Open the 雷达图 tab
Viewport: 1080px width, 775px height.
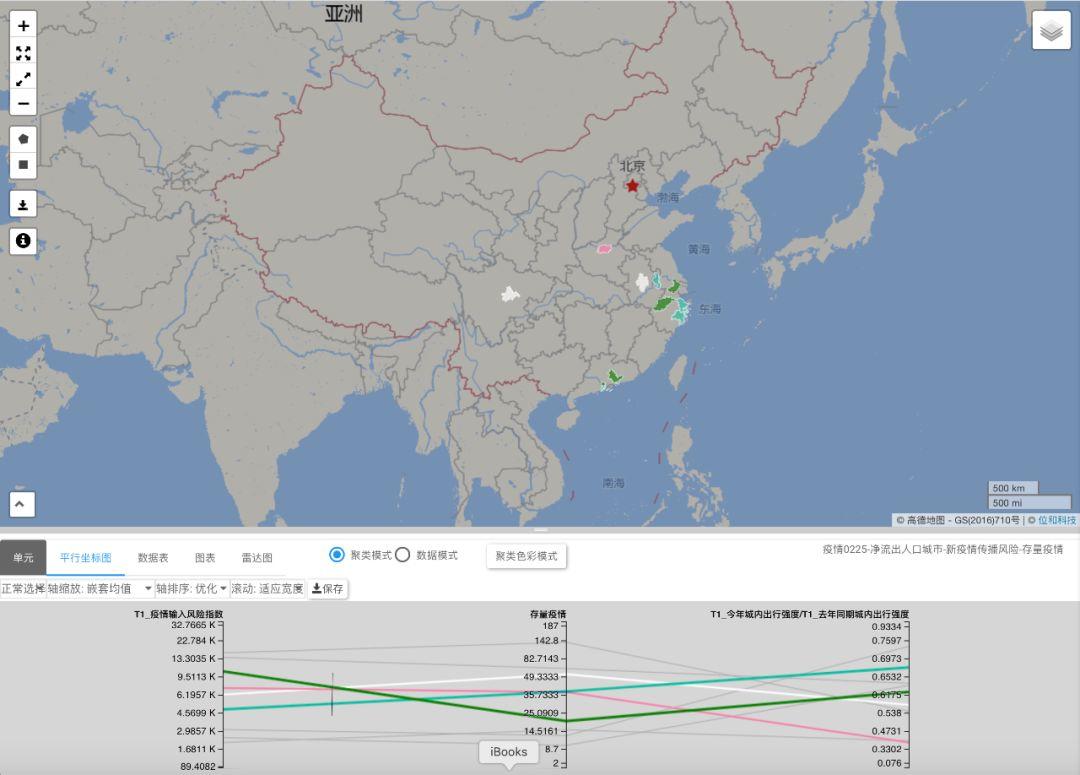point(257,557)
